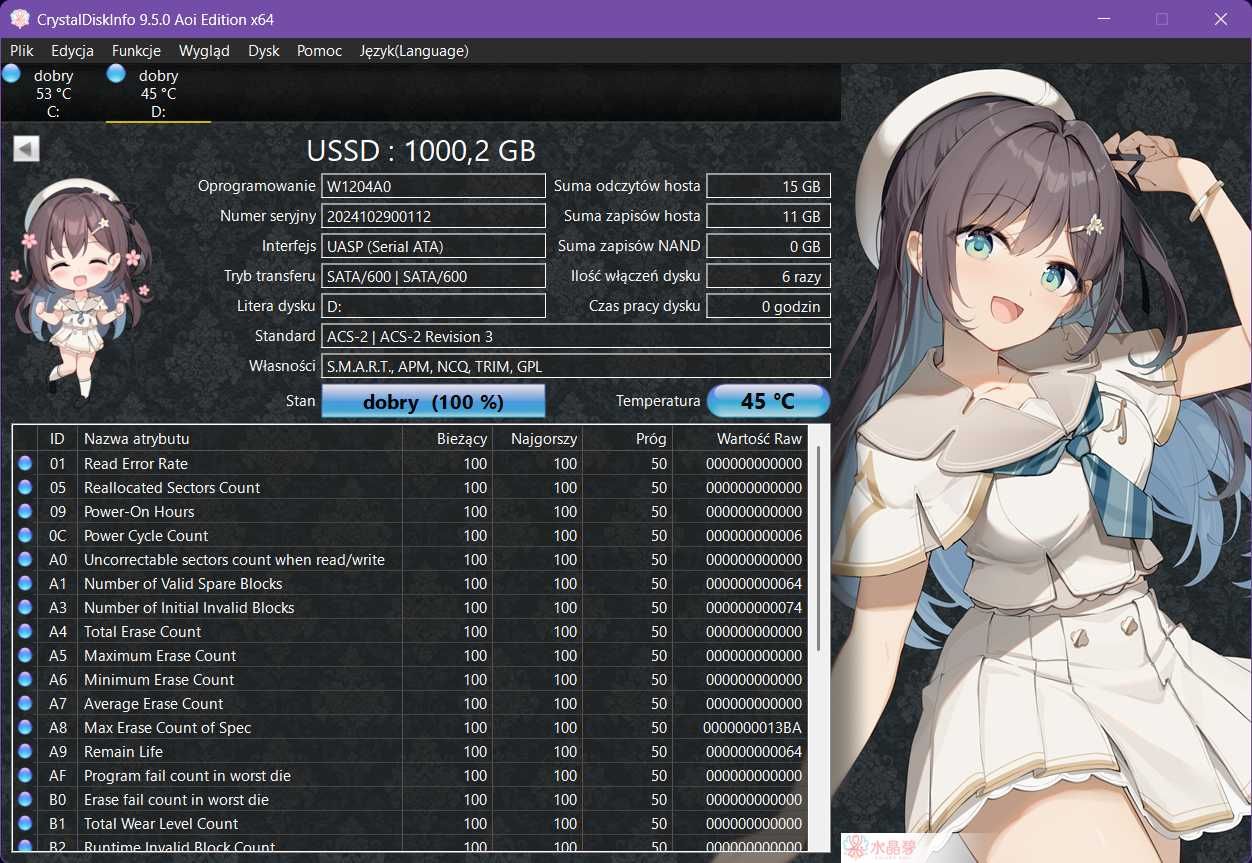1252x863 pixels.
Task: Select the Maximum Erase Count row
Action: tap(410, 655)
